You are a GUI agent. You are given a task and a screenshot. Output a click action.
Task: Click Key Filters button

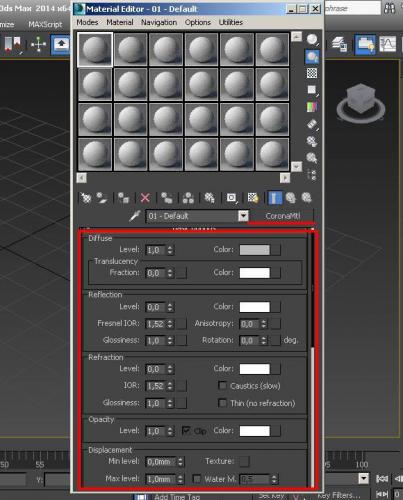[x=339, y=495]
